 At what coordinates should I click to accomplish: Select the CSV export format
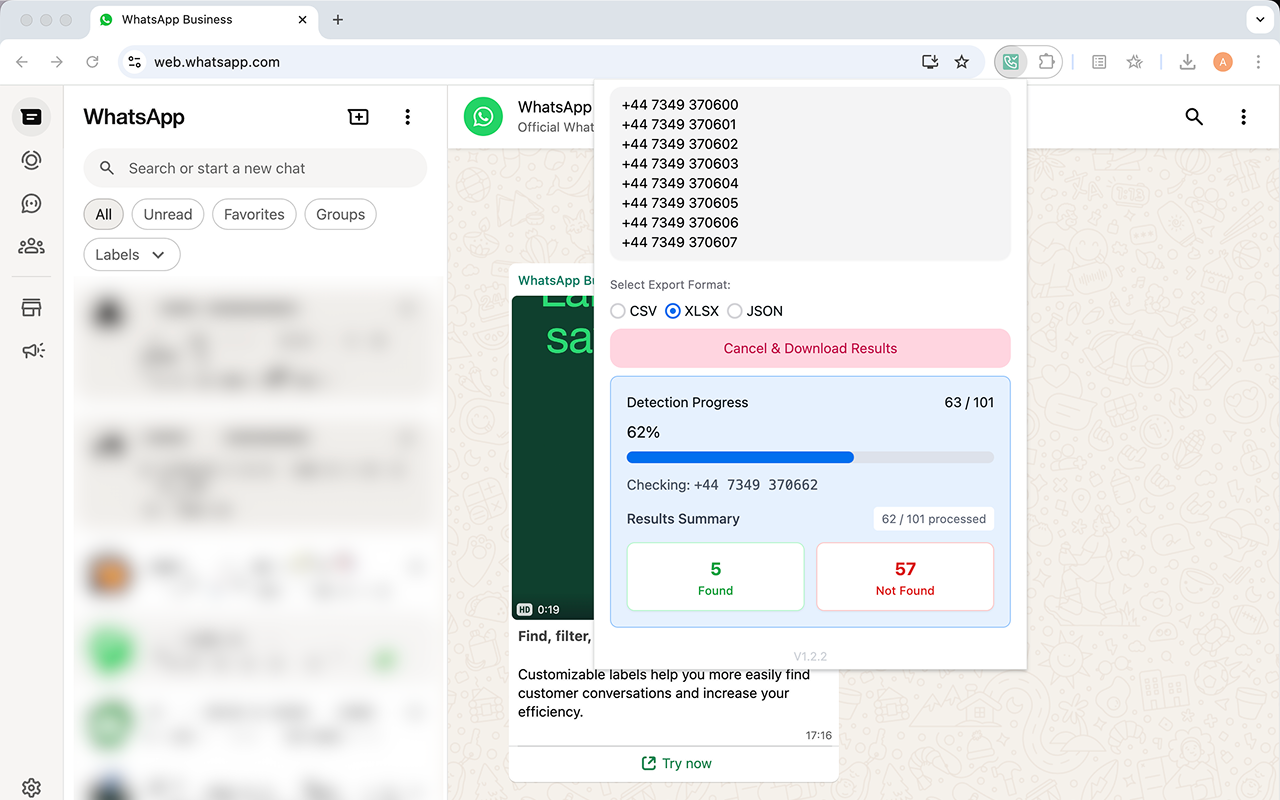618,311
